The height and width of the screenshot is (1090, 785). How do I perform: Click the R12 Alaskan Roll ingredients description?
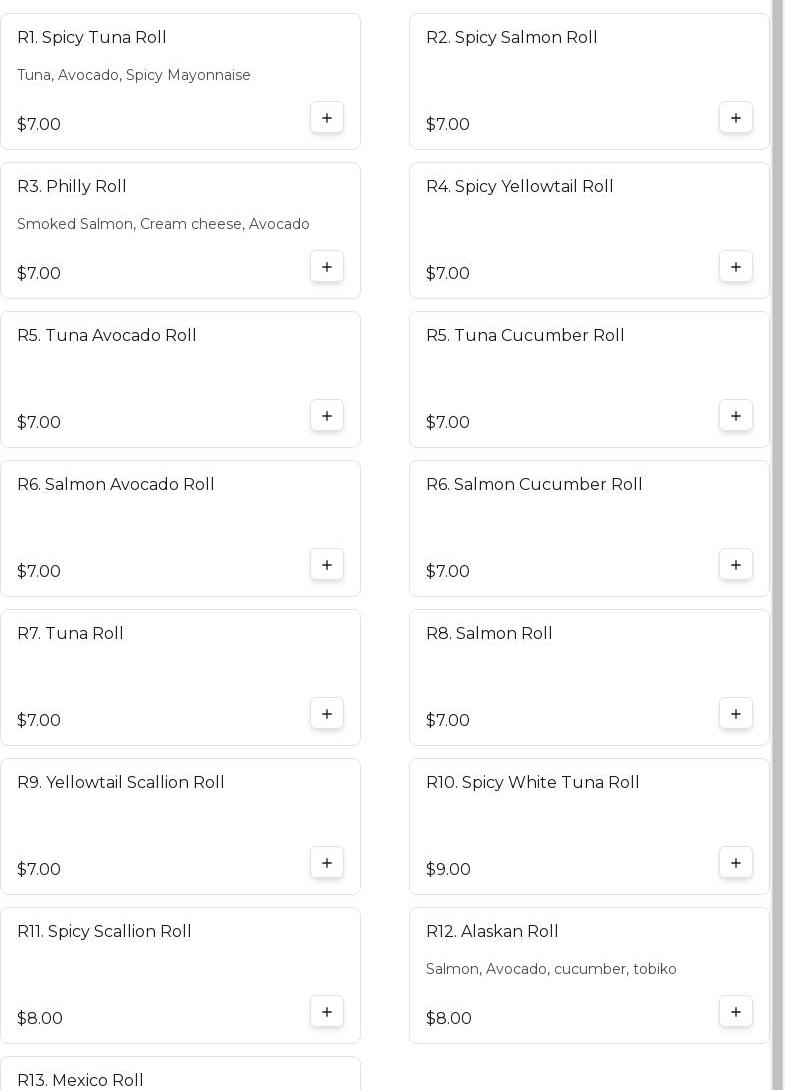(x=551, y=969)
